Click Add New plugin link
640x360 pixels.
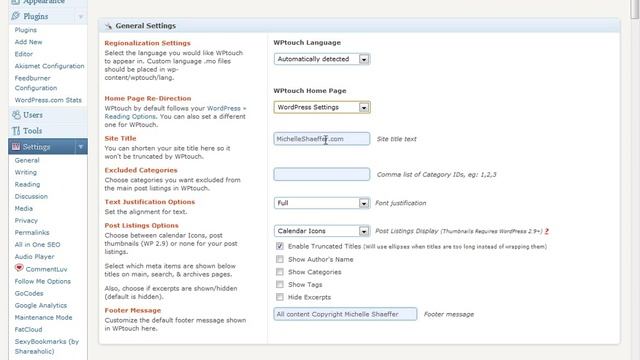[28, 42]
